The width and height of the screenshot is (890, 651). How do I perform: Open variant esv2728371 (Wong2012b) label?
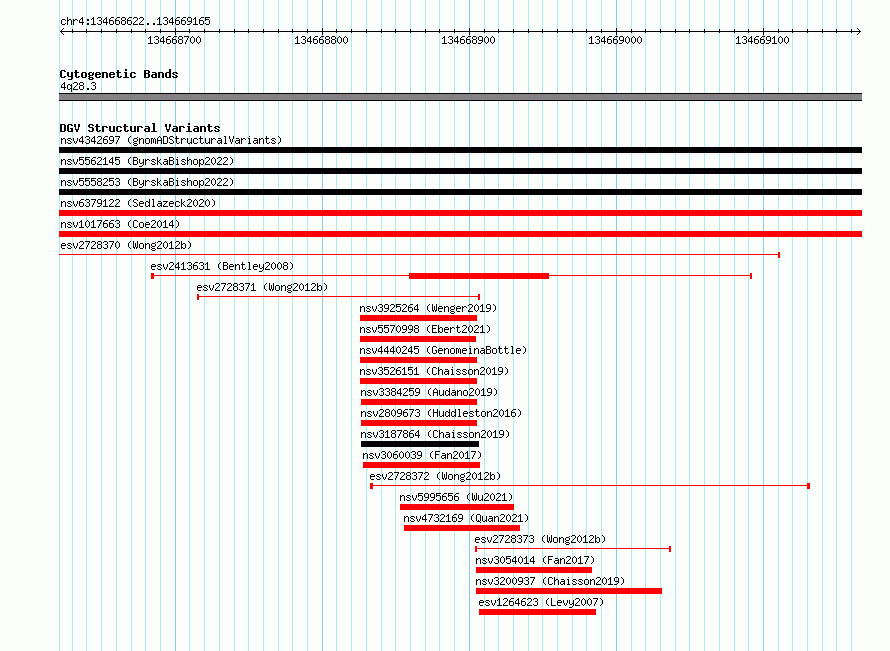[262, 287]
